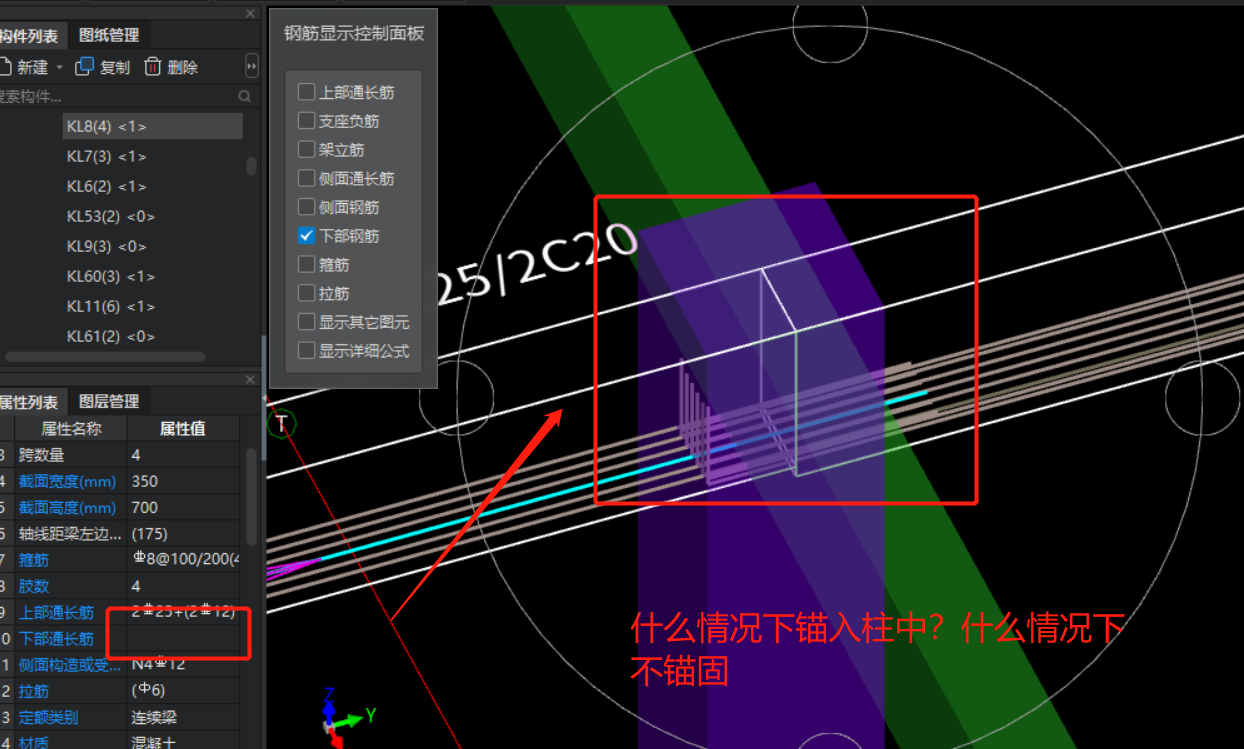Enable the 箍筋 display checkbox
Image resolution: width=1244 pixels, height=749 pixels.
[306, 265]
